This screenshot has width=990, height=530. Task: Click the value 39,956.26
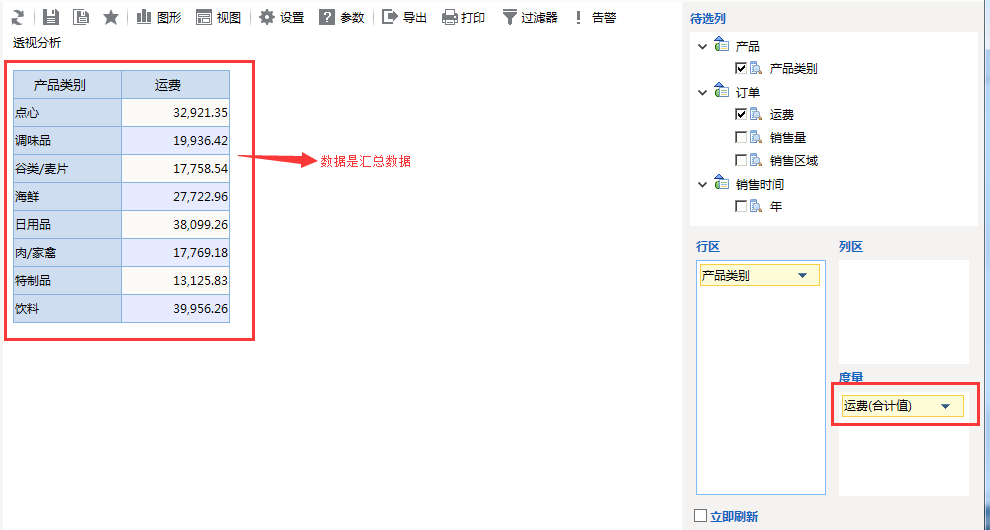(x=176, y=308)
